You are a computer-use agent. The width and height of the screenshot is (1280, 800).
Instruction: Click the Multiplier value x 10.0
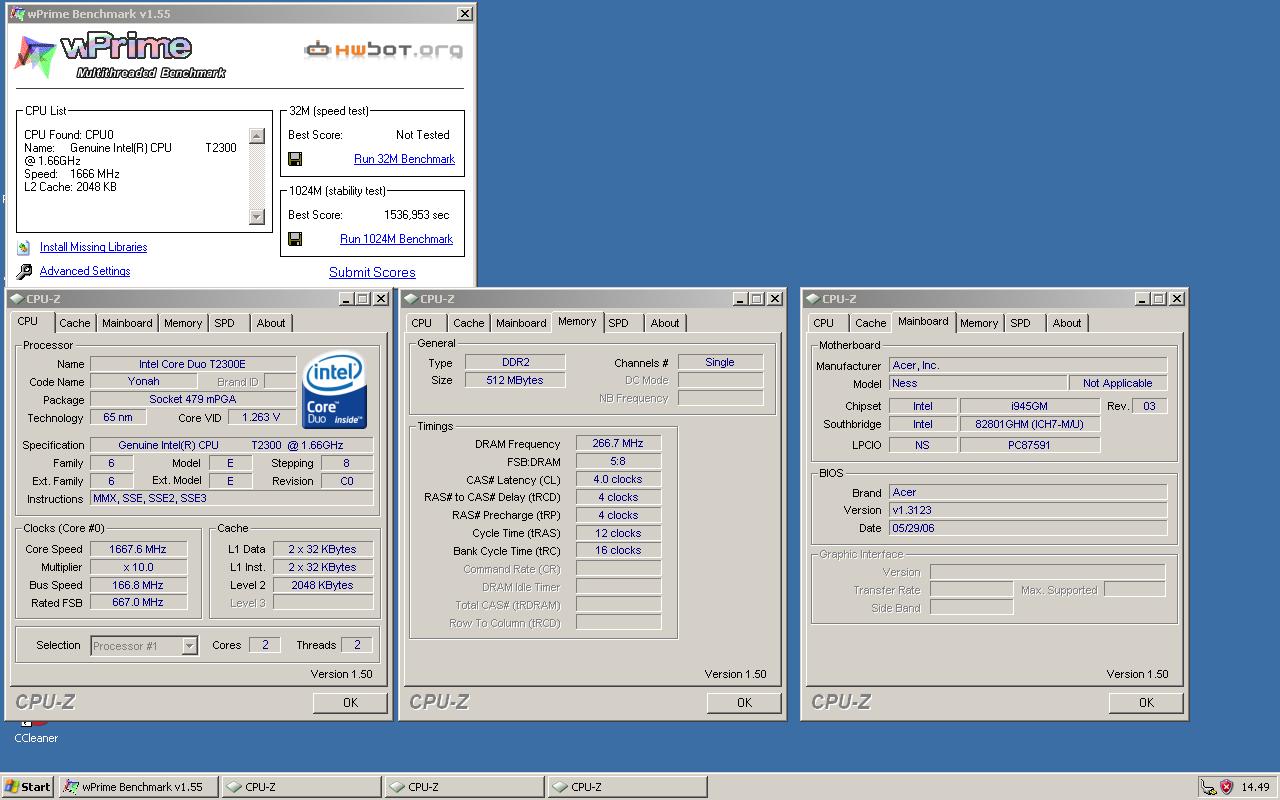click(138, 567)
